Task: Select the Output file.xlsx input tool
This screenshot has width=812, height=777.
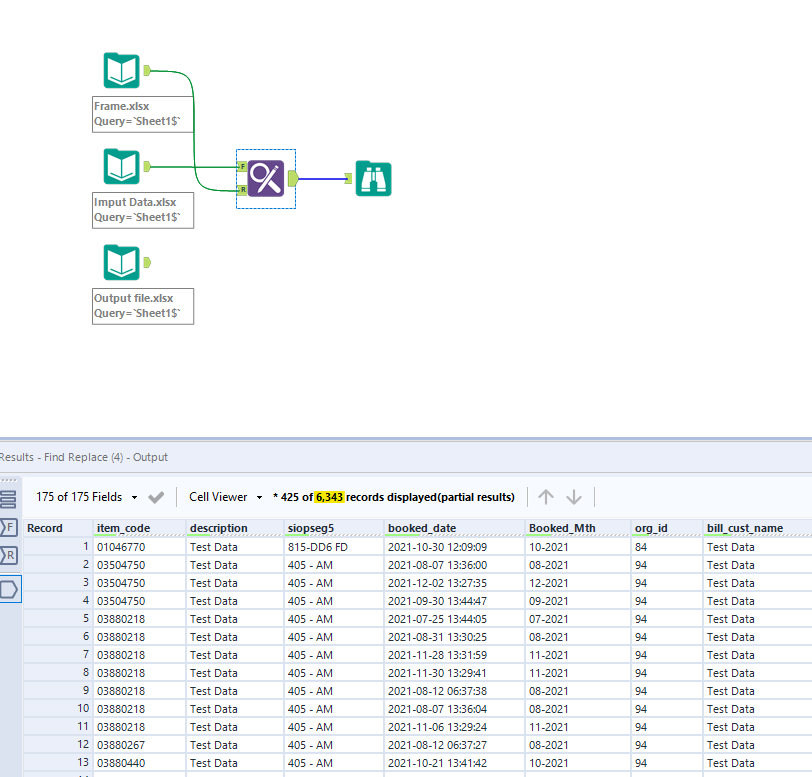Action: point(122,262)
